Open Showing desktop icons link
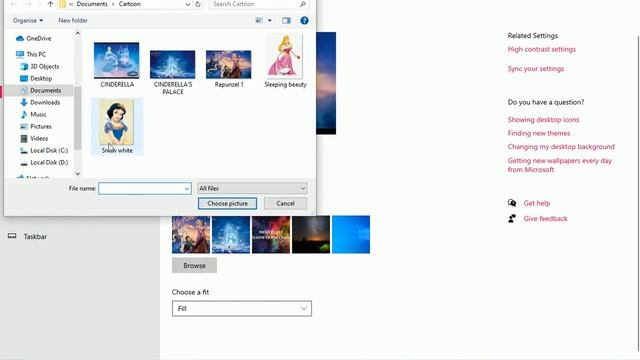Screen dimensions: 640x360 (543, 120)
